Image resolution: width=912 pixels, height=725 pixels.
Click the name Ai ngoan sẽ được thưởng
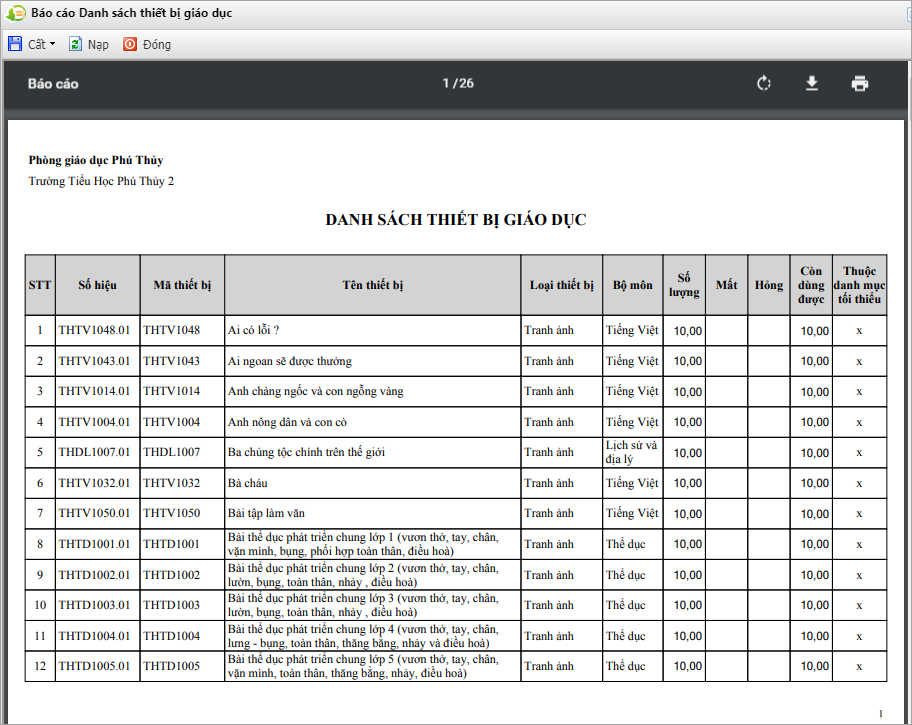click(x=290, y=361)
